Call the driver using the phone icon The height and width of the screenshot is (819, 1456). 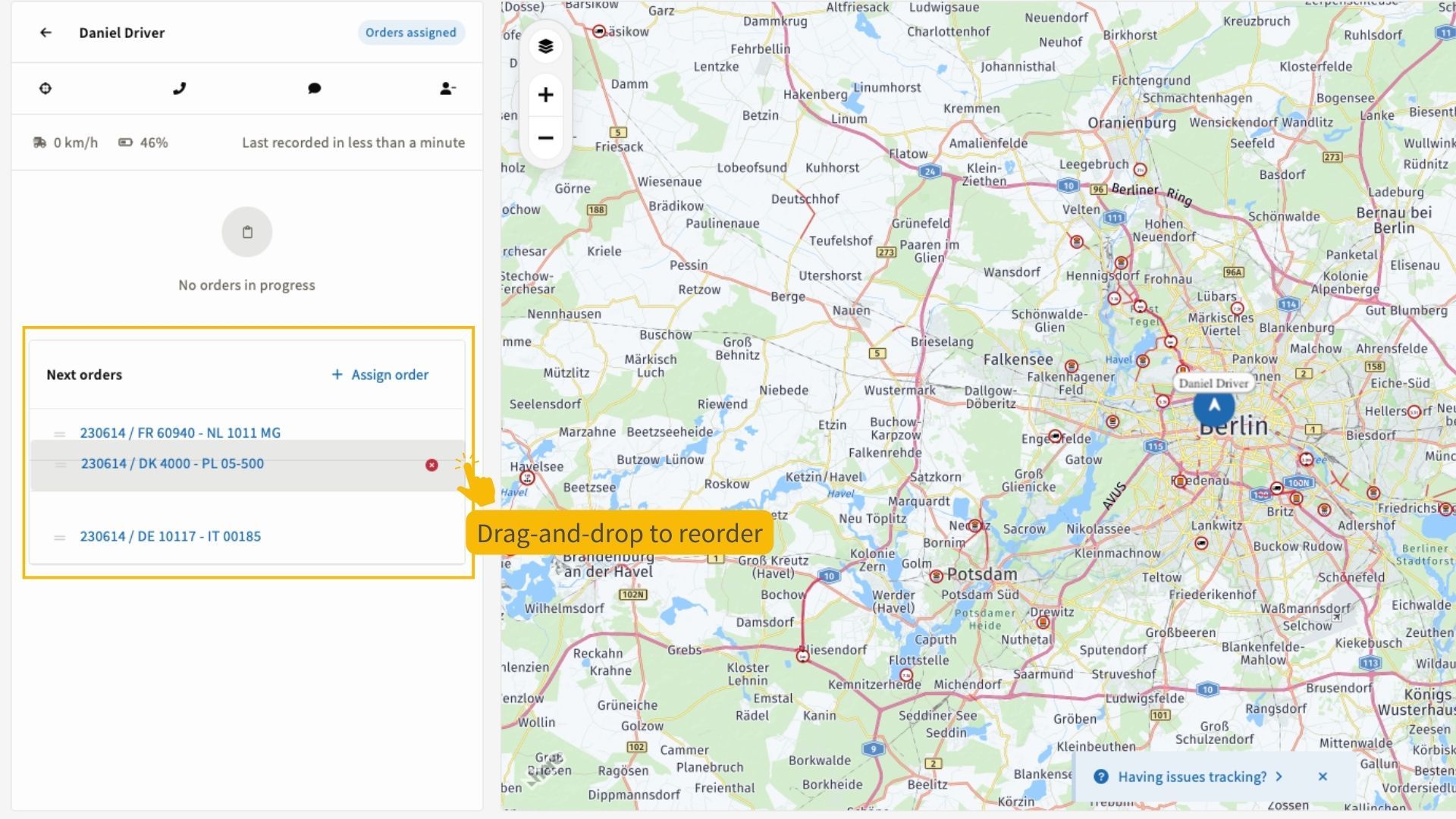(x=180, y=89)
